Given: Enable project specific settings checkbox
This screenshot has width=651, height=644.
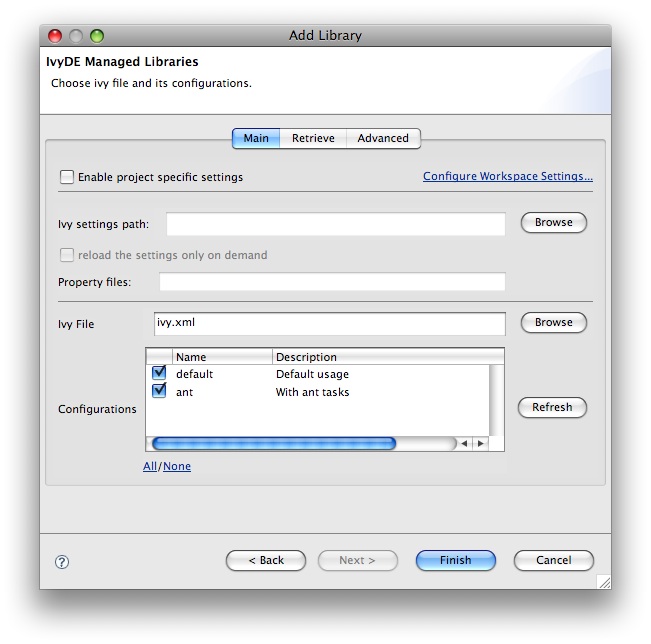Looking at the screenshot, I should tap(67, 177).
